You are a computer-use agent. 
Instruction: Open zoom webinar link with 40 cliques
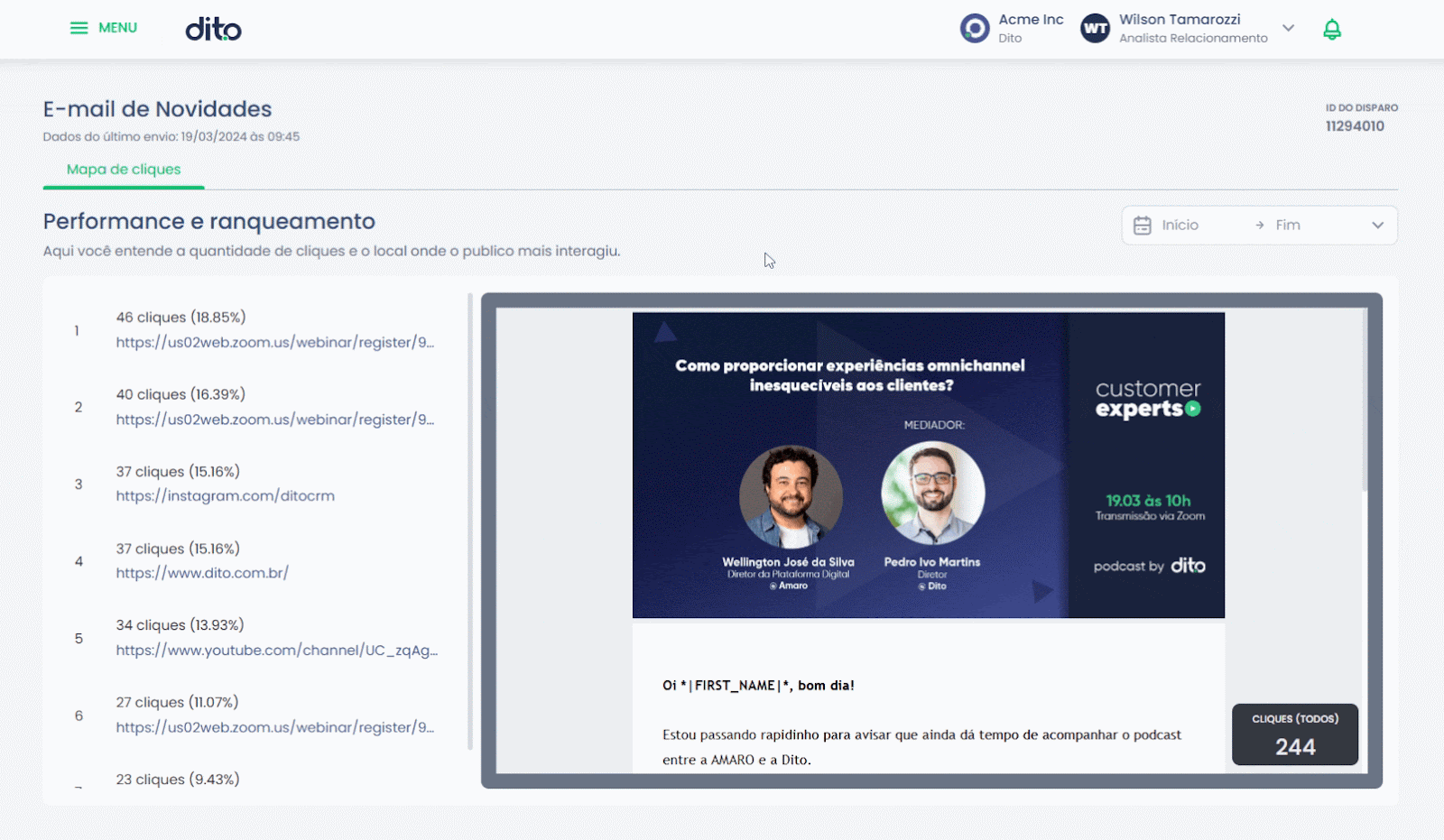(275, 420)
